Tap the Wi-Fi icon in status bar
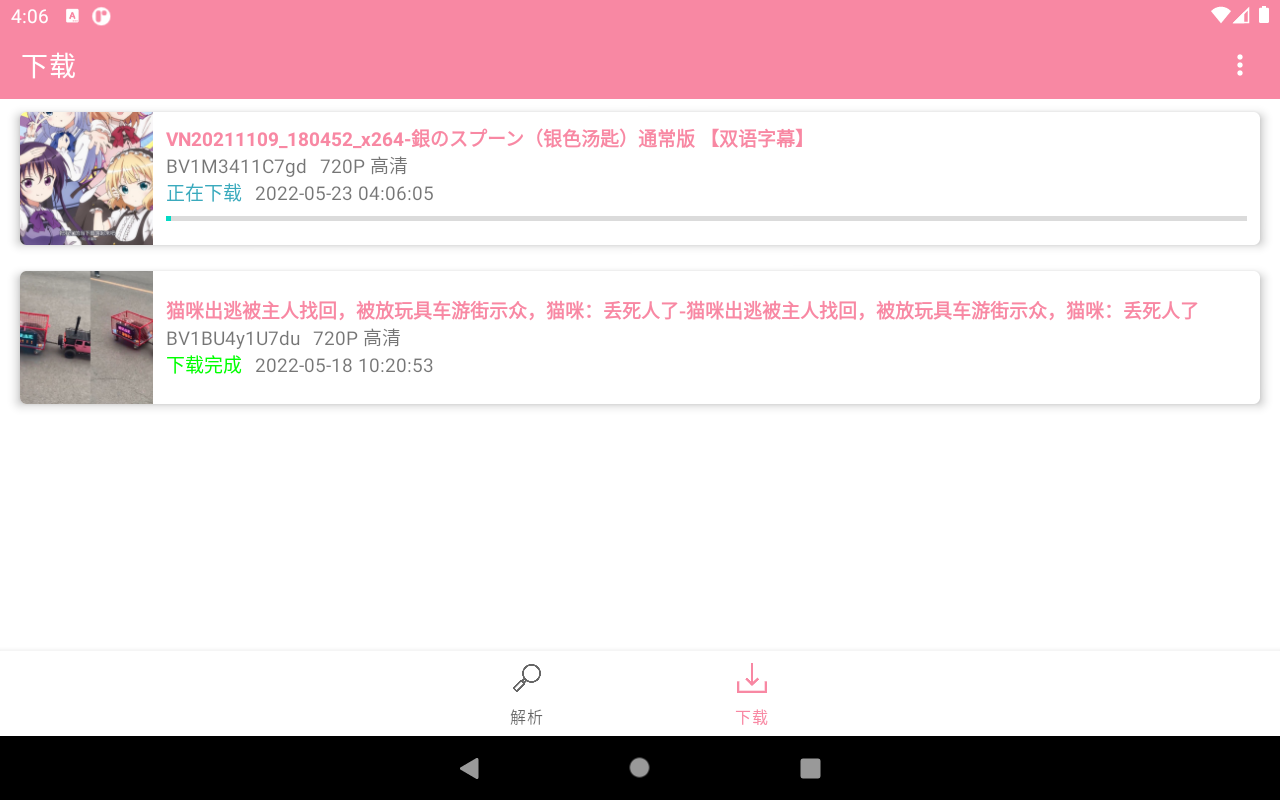 [x=1220, y=15]
